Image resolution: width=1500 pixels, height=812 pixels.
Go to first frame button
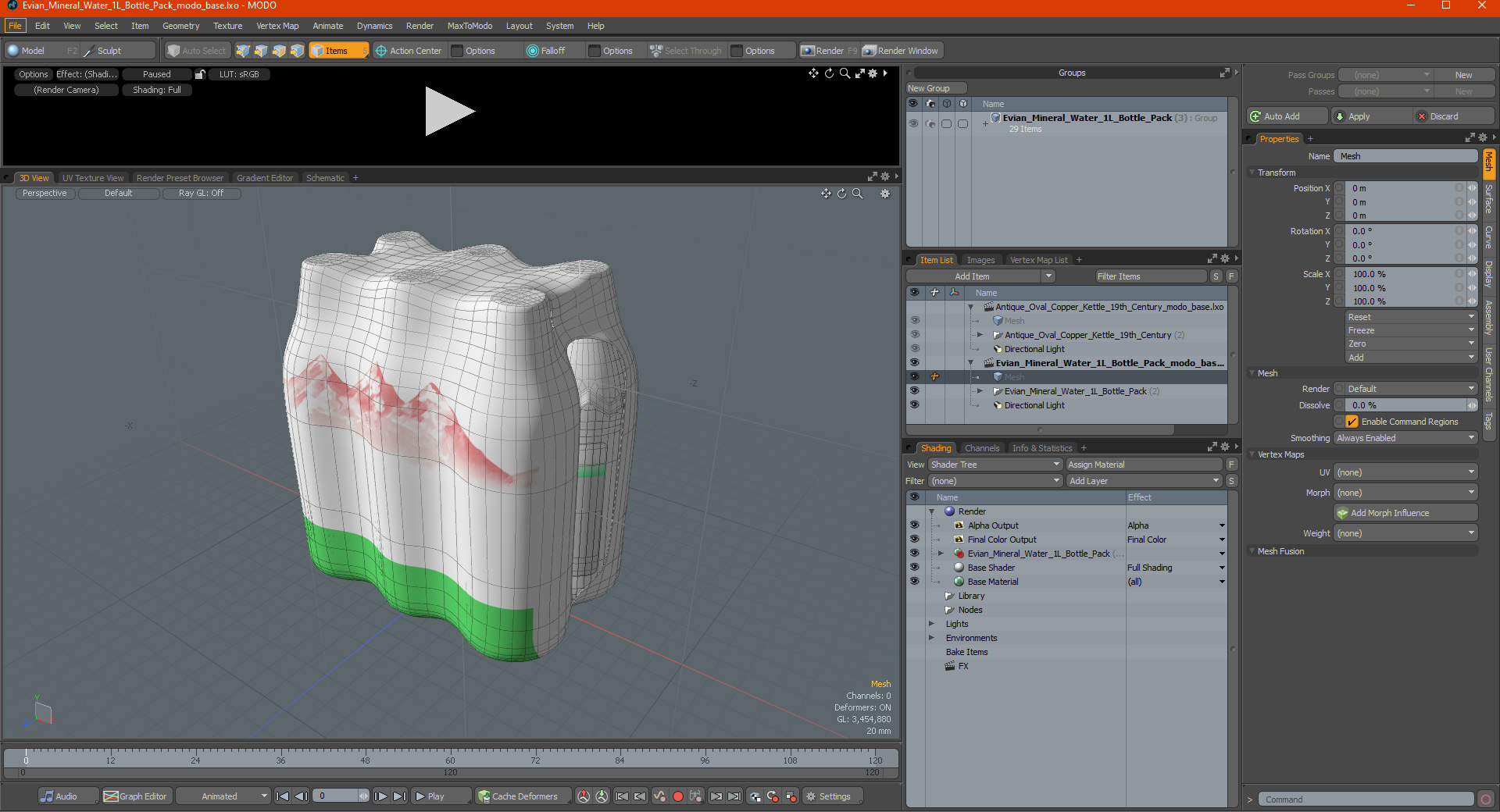pos(283,796)
